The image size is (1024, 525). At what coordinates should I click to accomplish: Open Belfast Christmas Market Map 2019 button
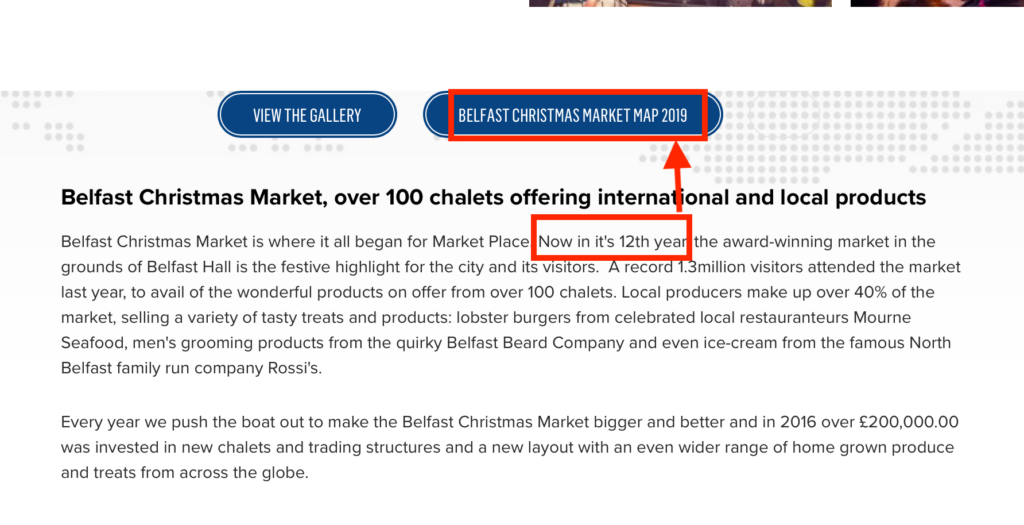(x=573, y=115)
